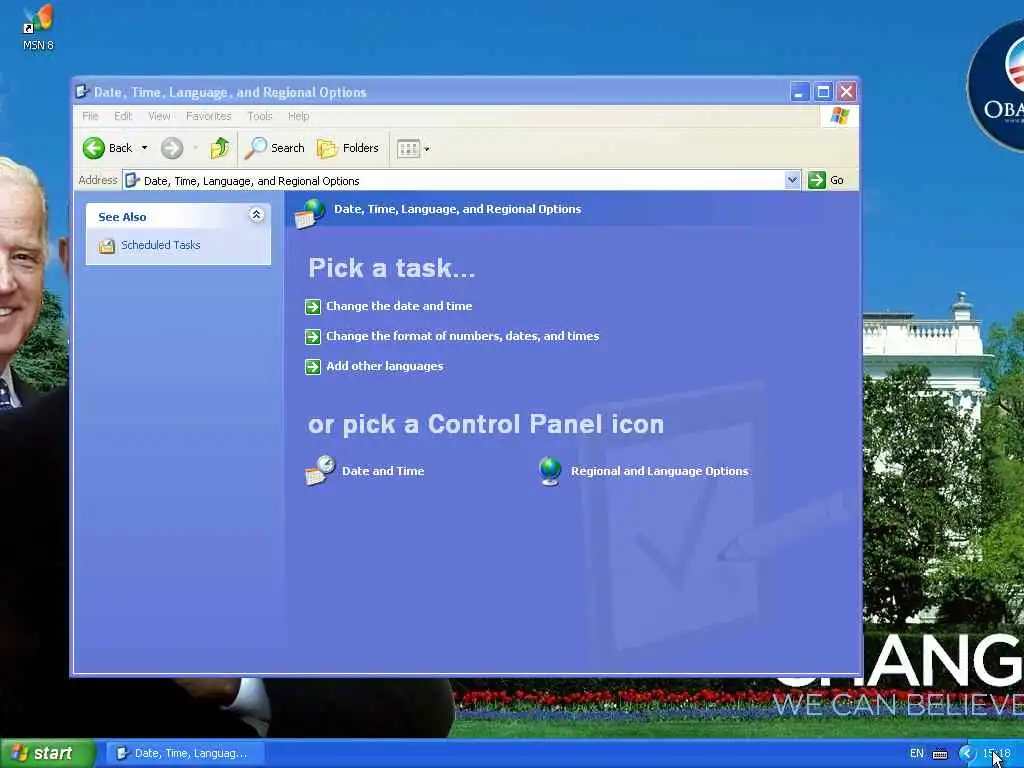Open the Date and Time control panel link
The width and height of the screenshot is (1024, 768).
pyautogui.click(x=383, y=471)
